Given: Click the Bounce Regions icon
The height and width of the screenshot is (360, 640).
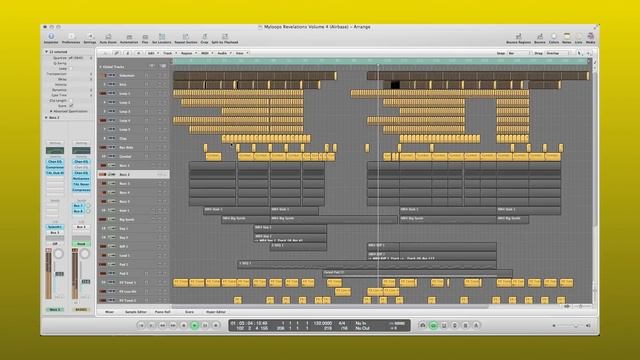Looking at the screenshot, I should point(518,37).
